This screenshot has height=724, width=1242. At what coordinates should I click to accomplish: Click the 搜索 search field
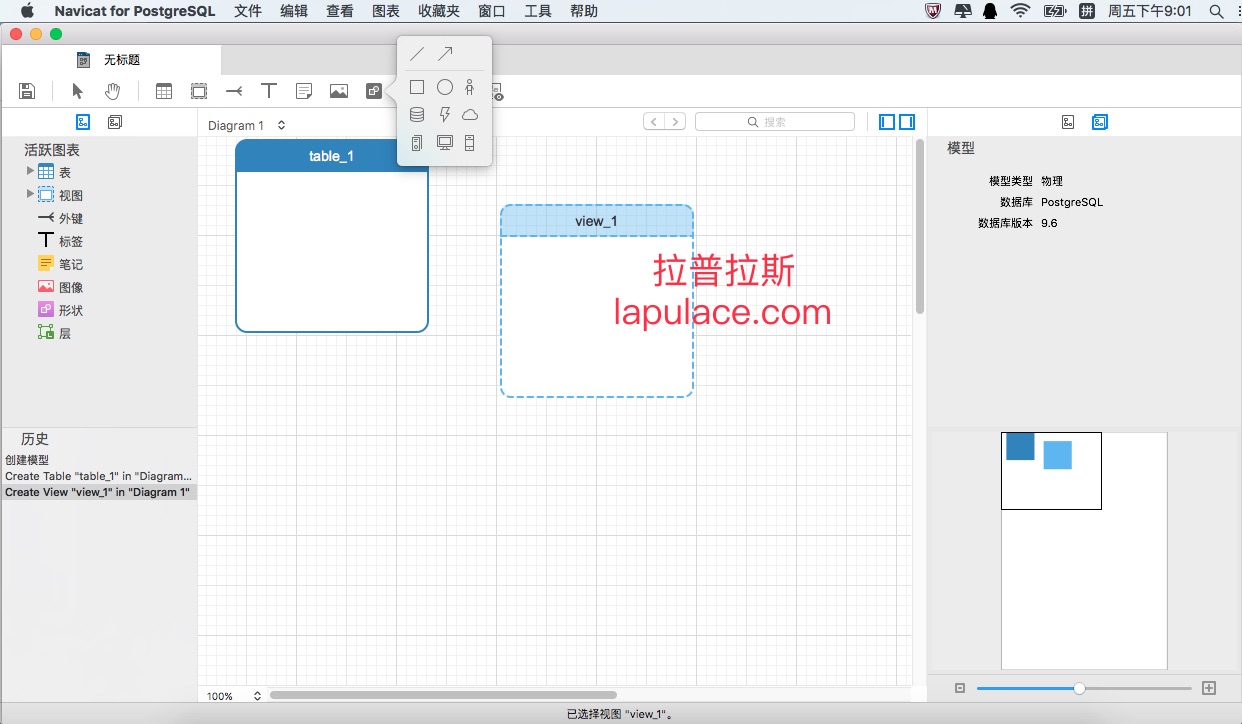click(x=775, y=122)
